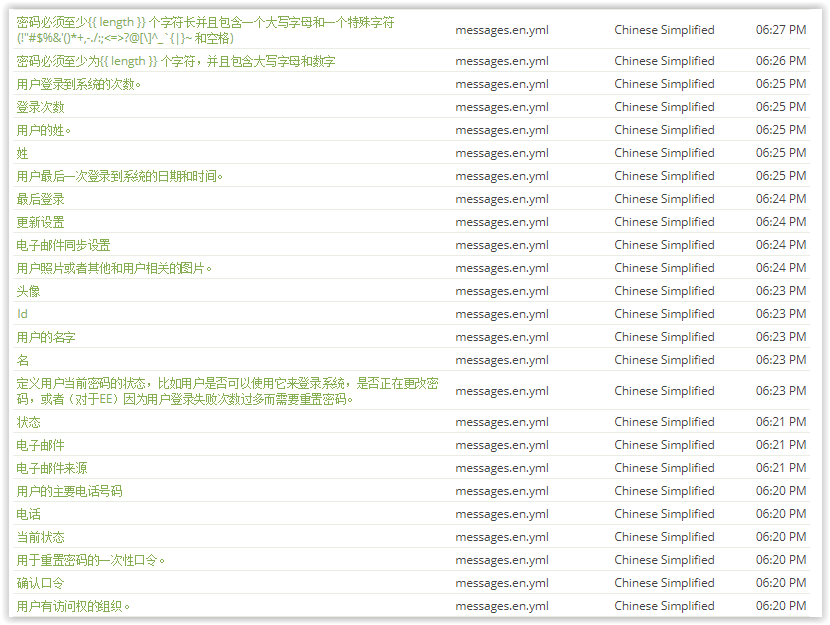Image resolution: width=830 pixels, height=625 pixels.
Task: Open the long 定义用户当前密码的状态 translation
Action: click(228, 391)
